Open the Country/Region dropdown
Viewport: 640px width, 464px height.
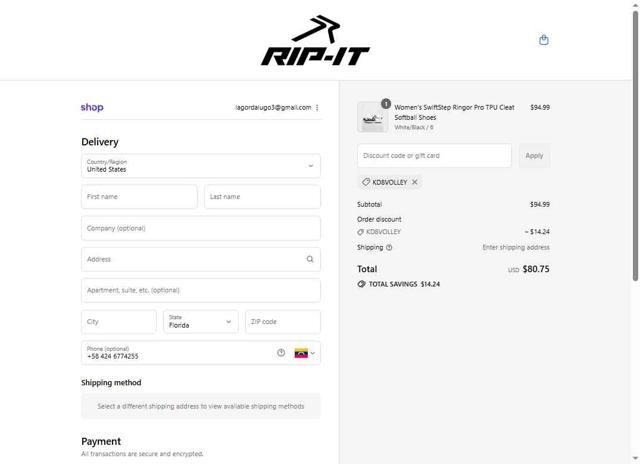pos(201,166)
